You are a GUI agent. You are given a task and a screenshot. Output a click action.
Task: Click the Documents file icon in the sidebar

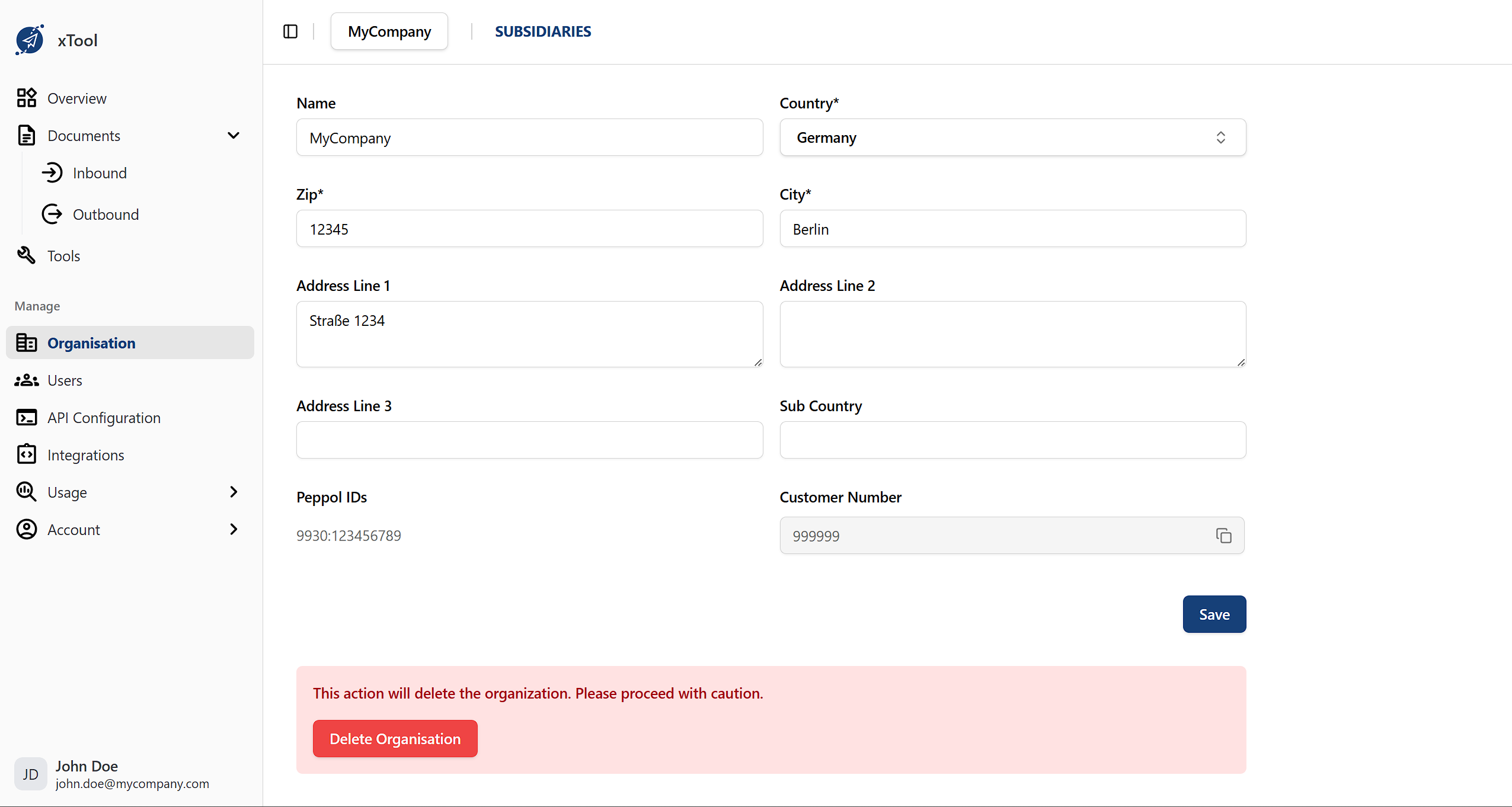pyautogui.click(x=26, y=135)
